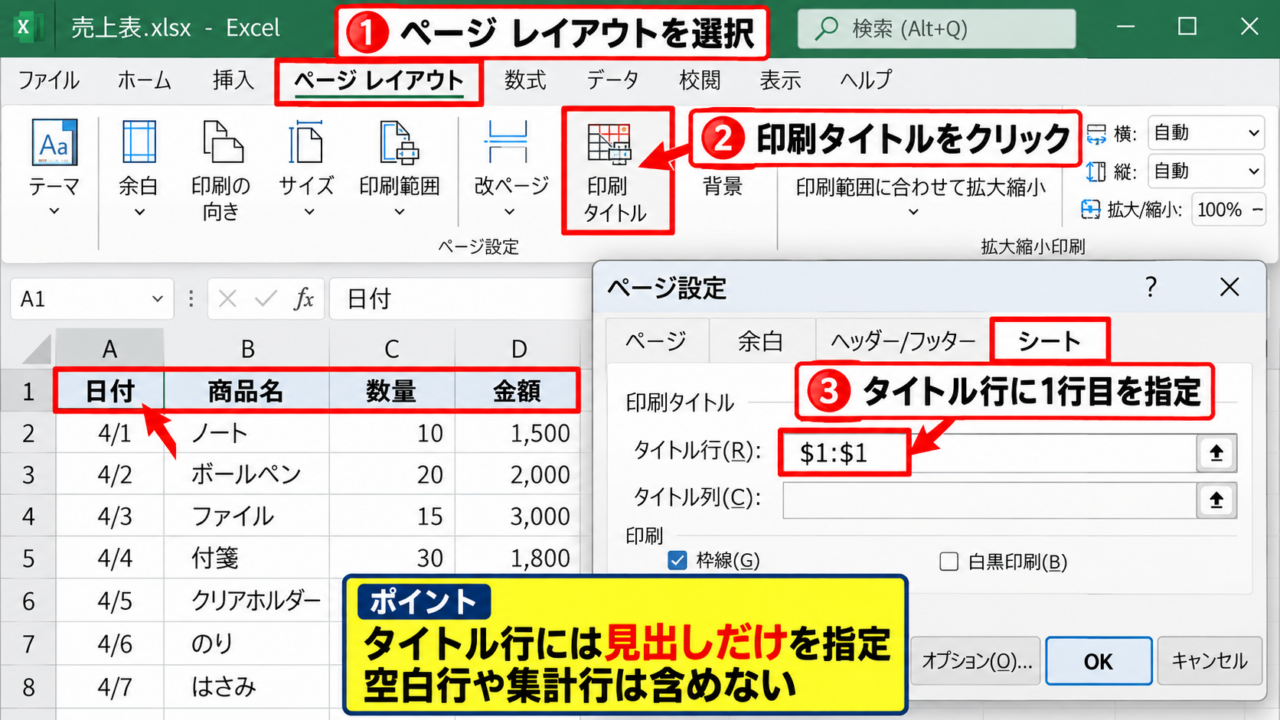Click the オプション(O)... button
This screenshot has width=1280, height=720.
976,661
